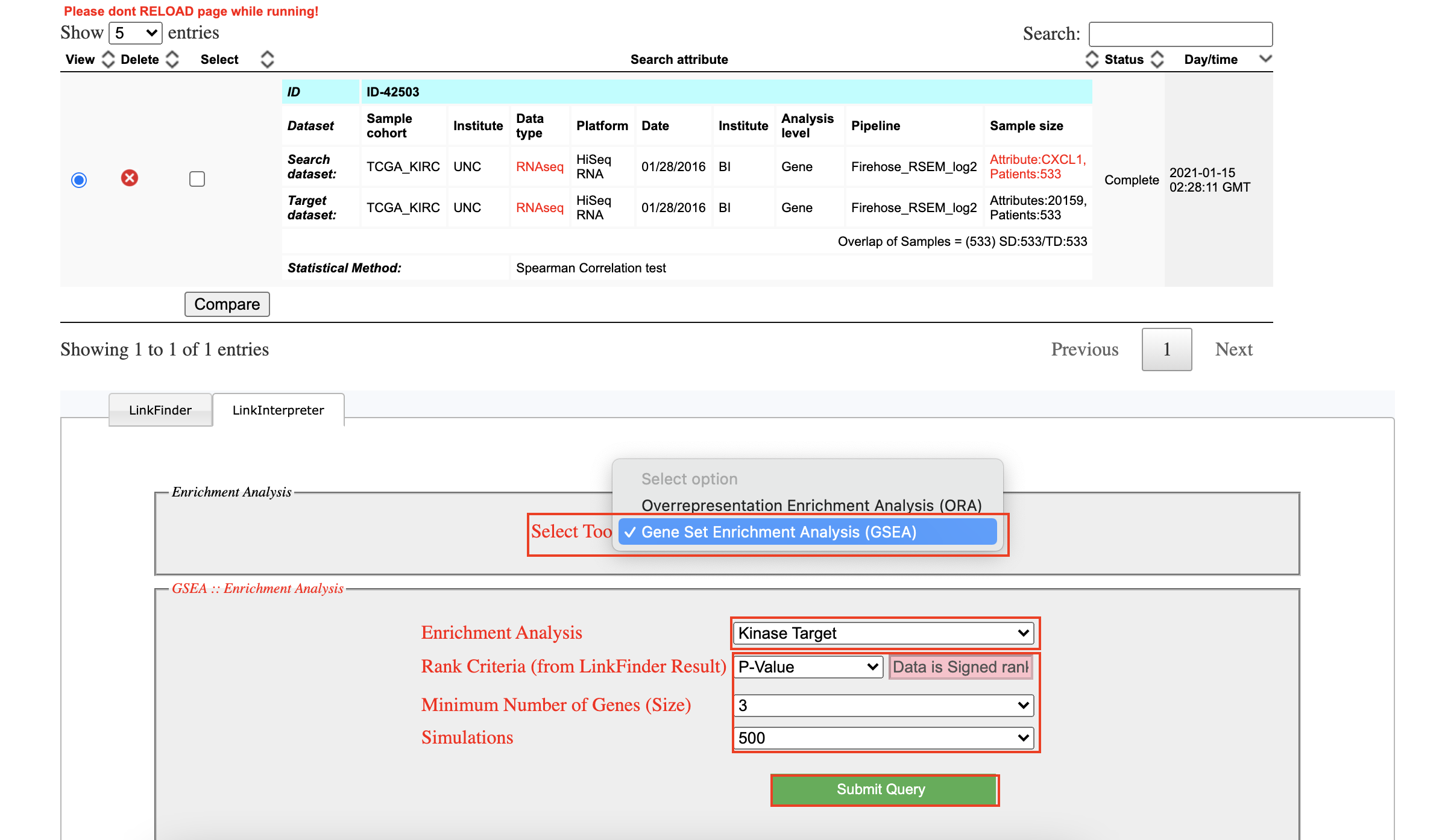1442x840 pixels.
Task: Click the Compare button
Action: pos(227,304)
